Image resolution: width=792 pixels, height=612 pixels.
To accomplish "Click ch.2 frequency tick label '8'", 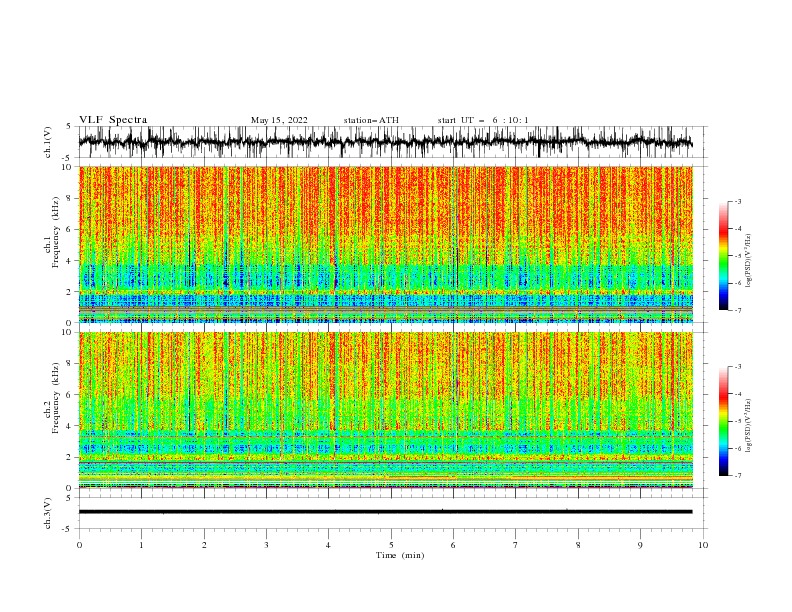I will [x=69, y=364].
